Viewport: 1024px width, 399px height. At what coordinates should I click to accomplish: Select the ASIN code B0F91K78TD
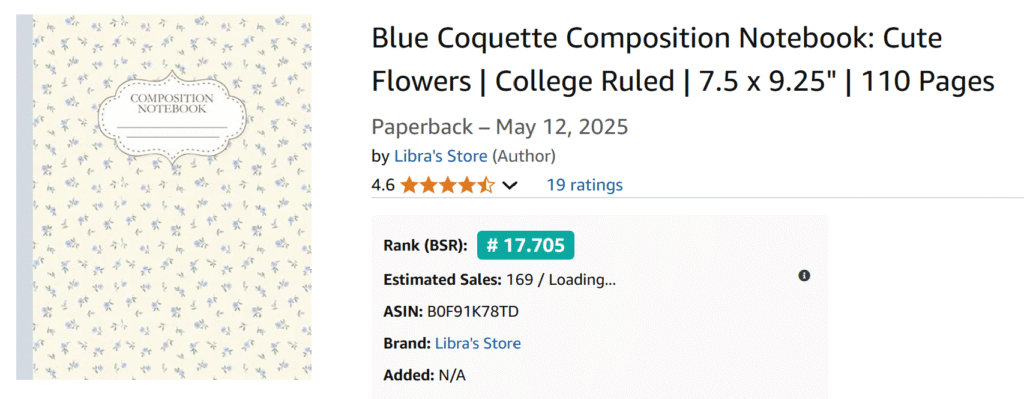coord(473,311)
